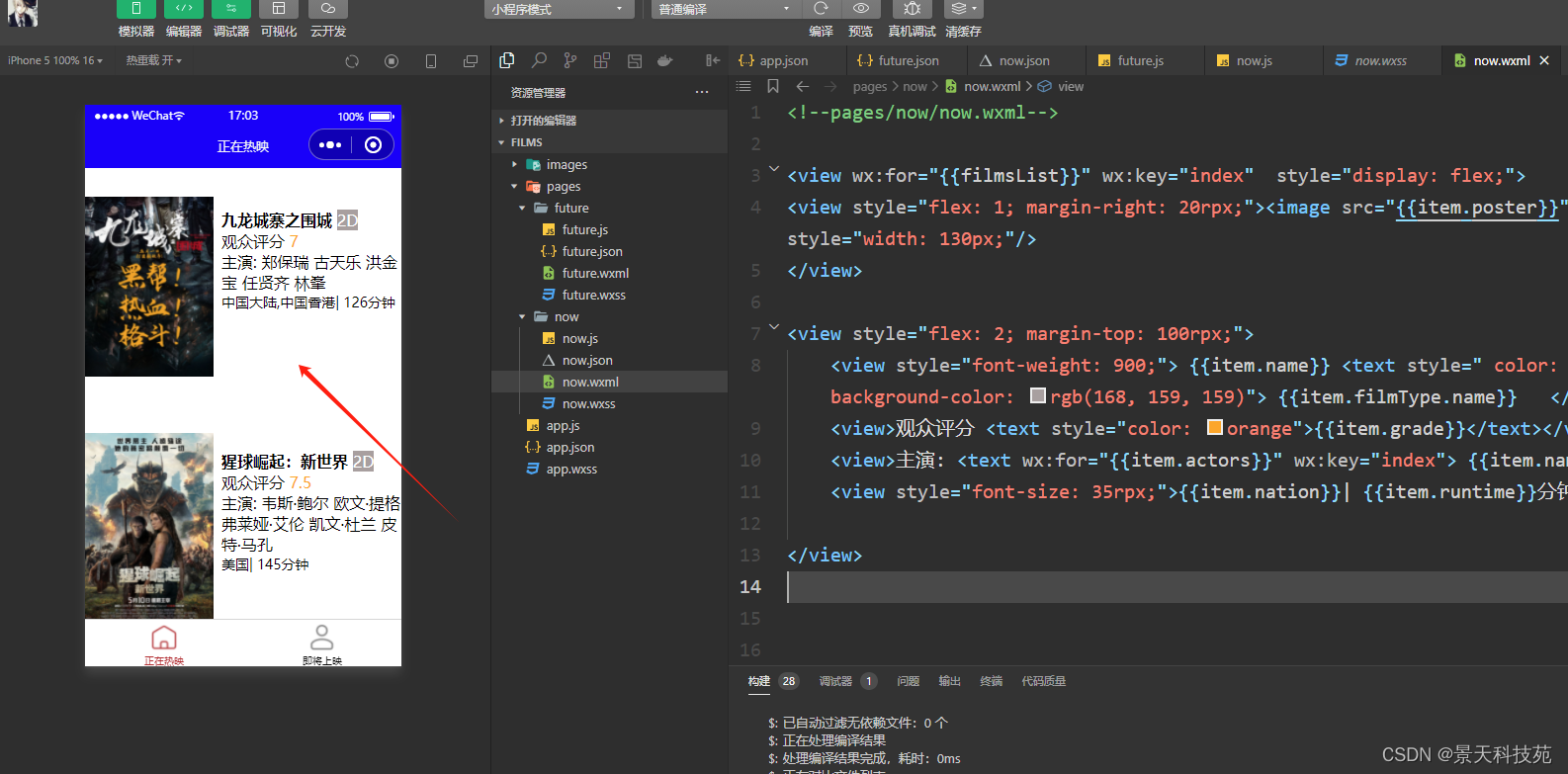
Task: Collapse the future folder
Action: (609, 208)
